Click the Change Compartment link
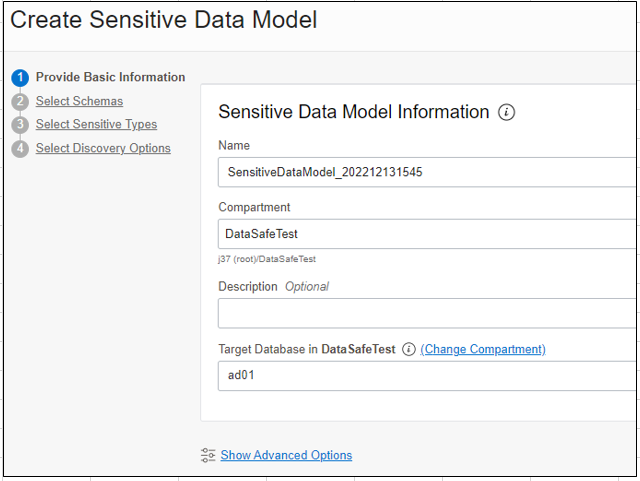 (x=483, y=349)
